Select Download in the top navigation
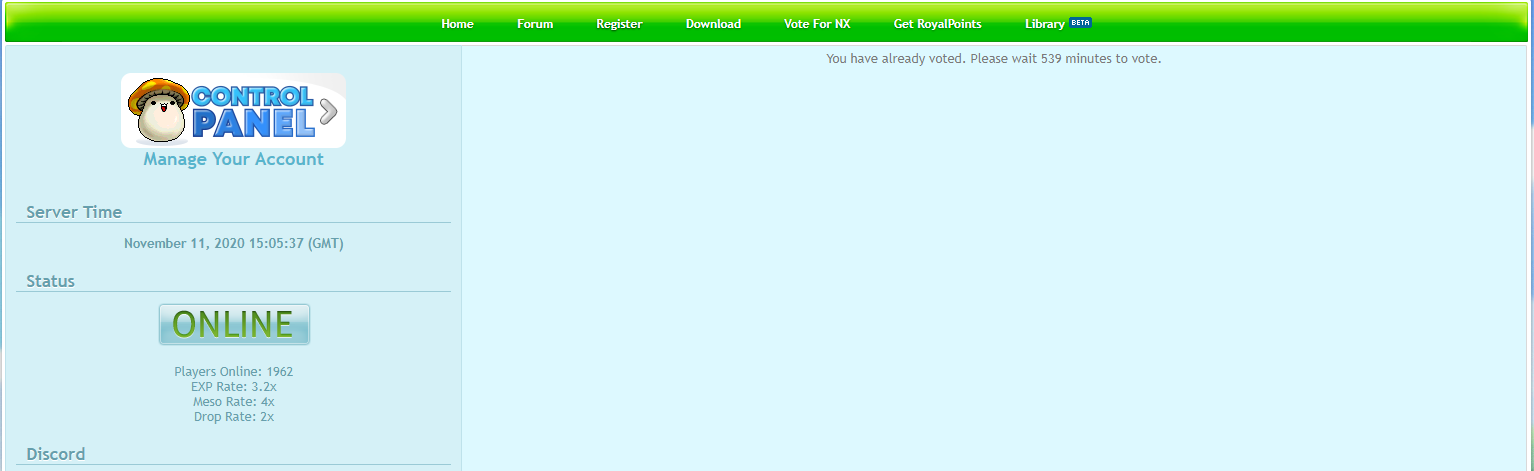Viewport: 1534px width, 471px height. 713,24
